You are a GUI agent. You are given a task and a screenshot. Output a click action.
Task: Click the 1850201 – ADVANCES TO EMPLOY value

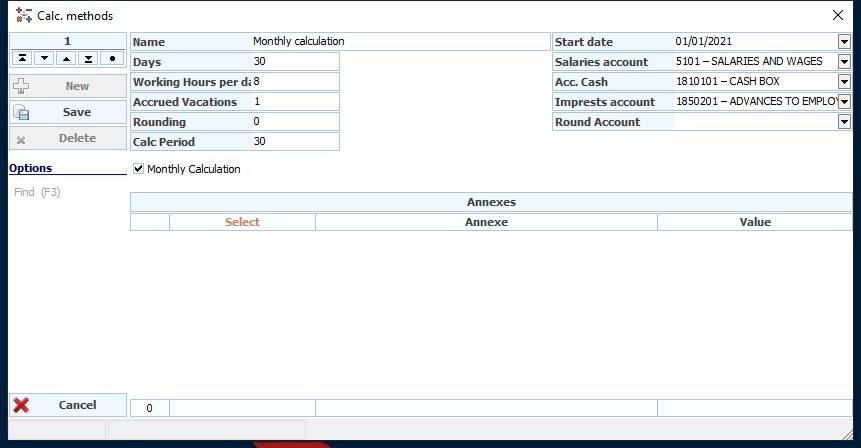point(757,102)
